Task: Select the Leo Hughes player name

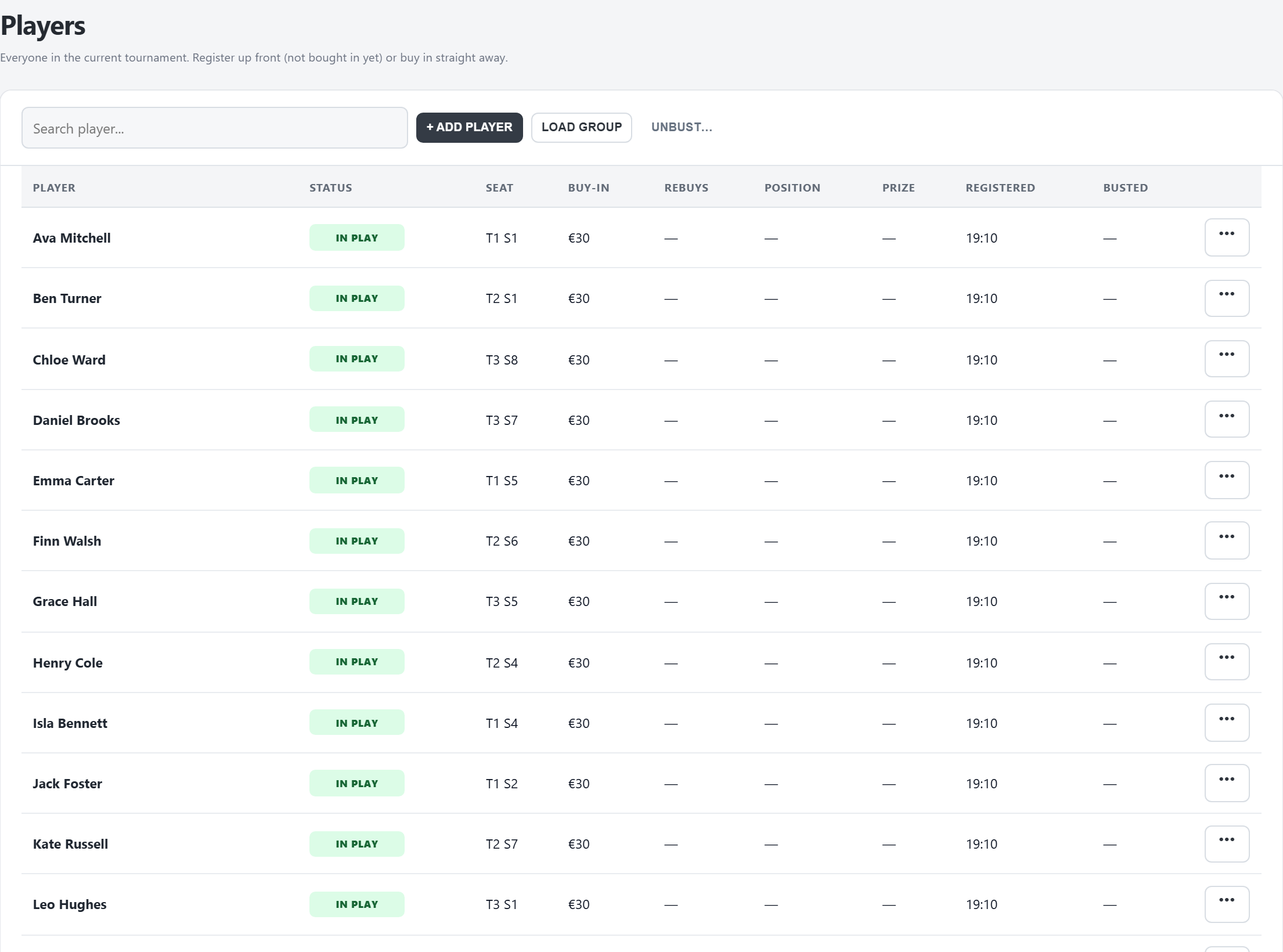Action: click(x=70, y=904)
